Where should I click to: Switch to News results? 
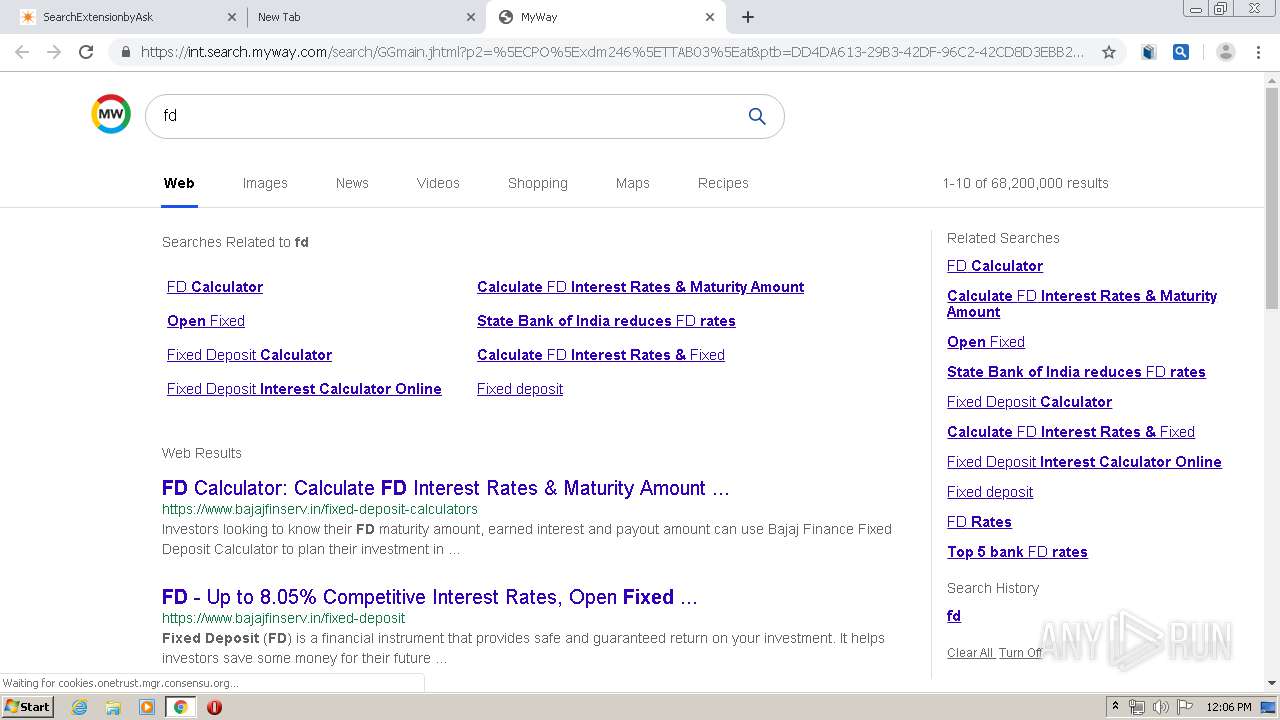352,183
